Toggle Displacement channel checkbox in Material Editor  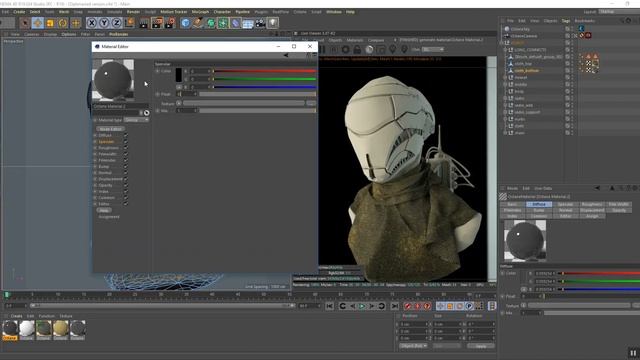pyautogui.click(x=126, y=179)
